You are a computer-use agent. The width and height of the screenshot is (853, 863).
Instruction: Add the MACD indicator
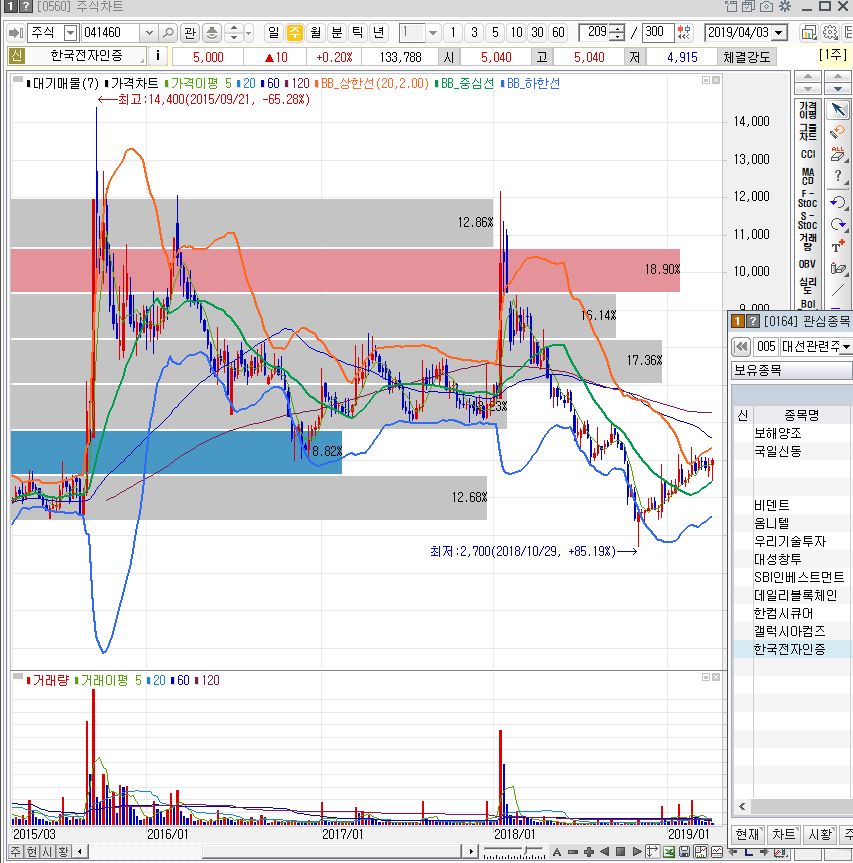pyautogui.click(x=807, y=176)
